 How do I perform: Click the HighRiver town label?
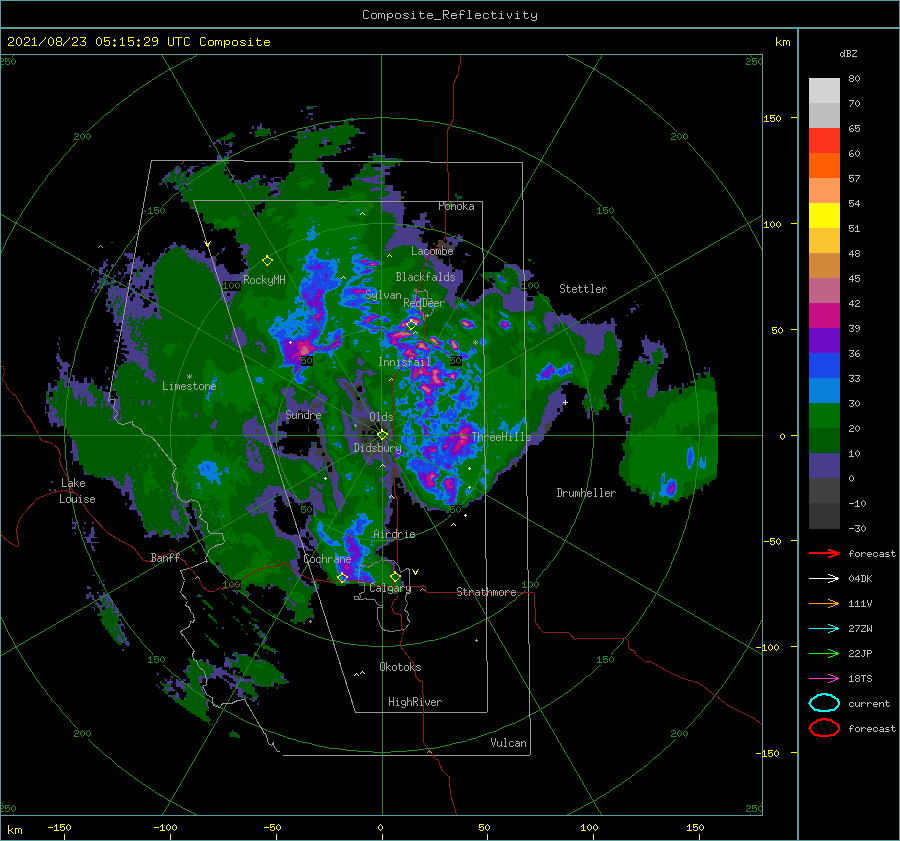pyautogui.click(x=415, y=702)
